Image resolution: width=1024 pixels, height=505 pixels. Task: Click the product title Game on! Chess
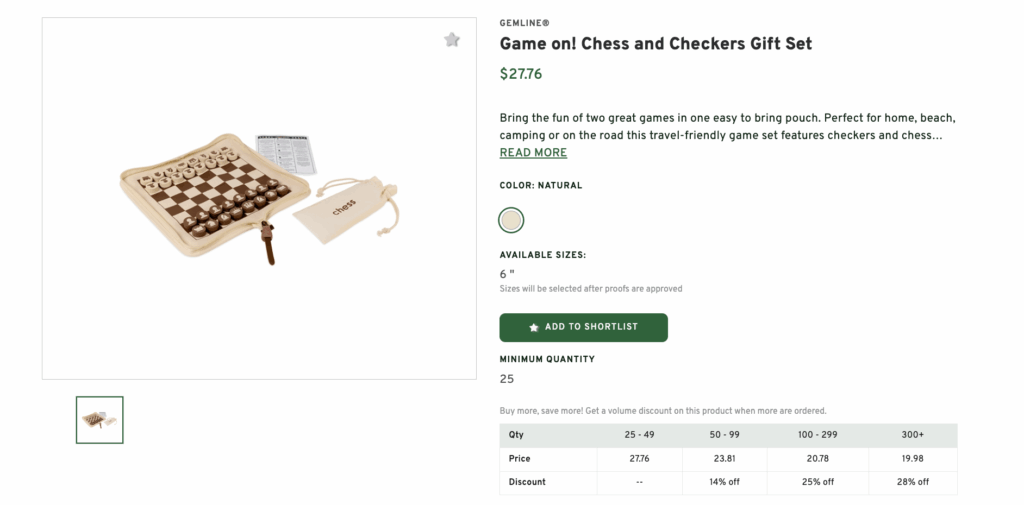point(655,44)
